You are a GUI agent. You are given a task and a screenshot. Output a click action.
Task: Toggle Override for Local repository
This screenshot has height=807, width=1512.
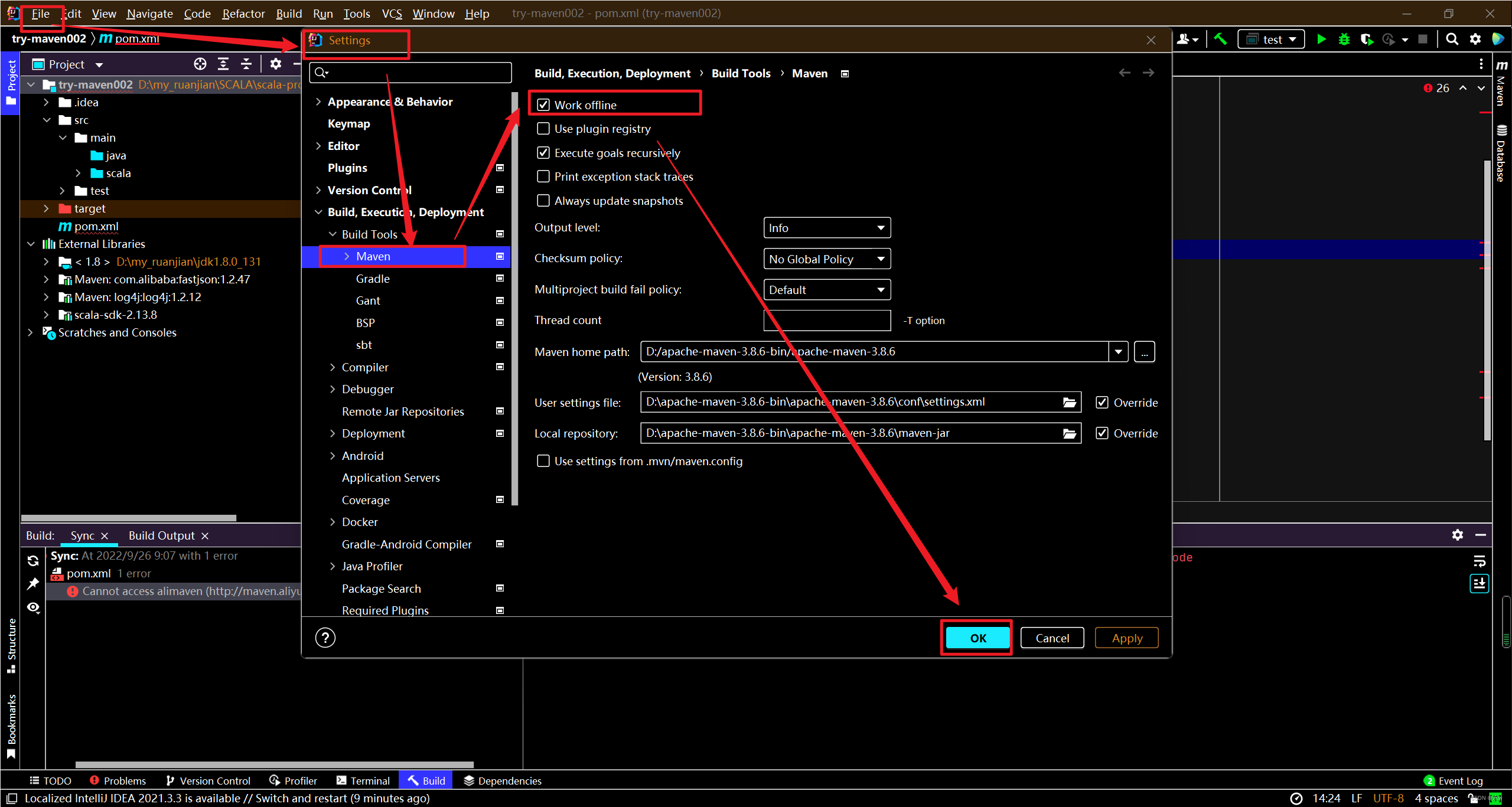tap(1102, 433)
